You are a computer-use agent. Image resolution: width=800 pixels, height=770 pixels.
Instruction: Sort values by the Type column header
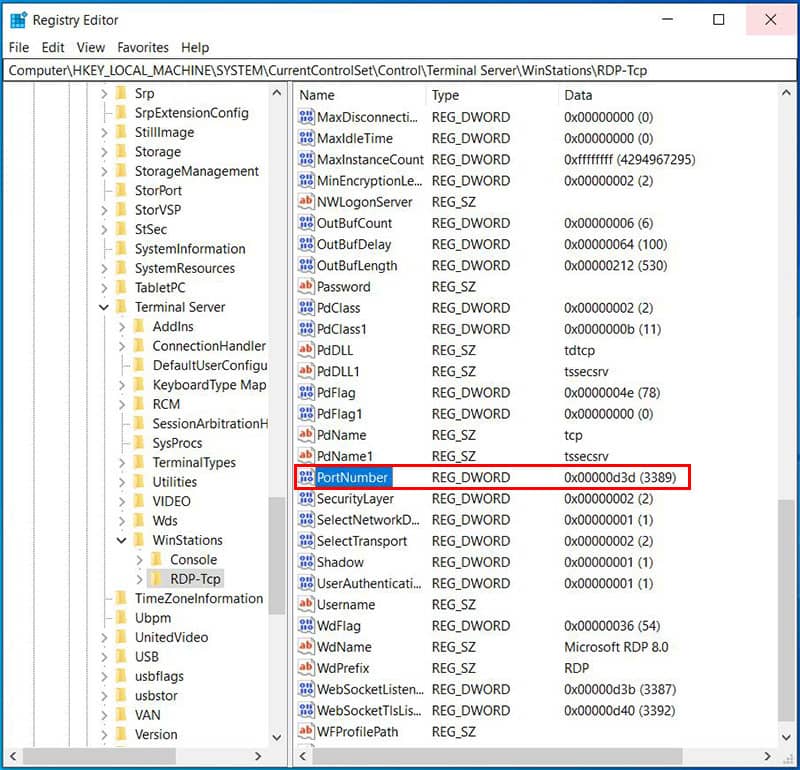coord(490,95)
